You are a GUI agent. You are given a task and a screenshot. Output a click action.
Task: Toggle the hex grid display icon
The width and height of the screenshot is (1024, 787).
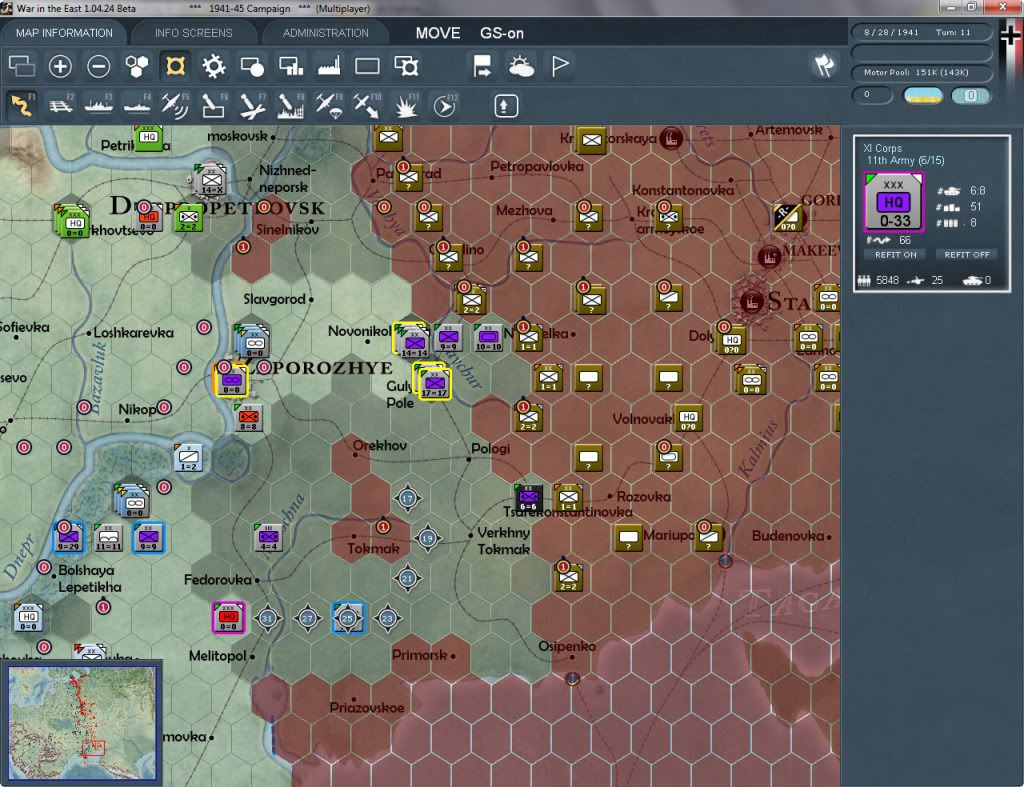(x=137, y=66)
